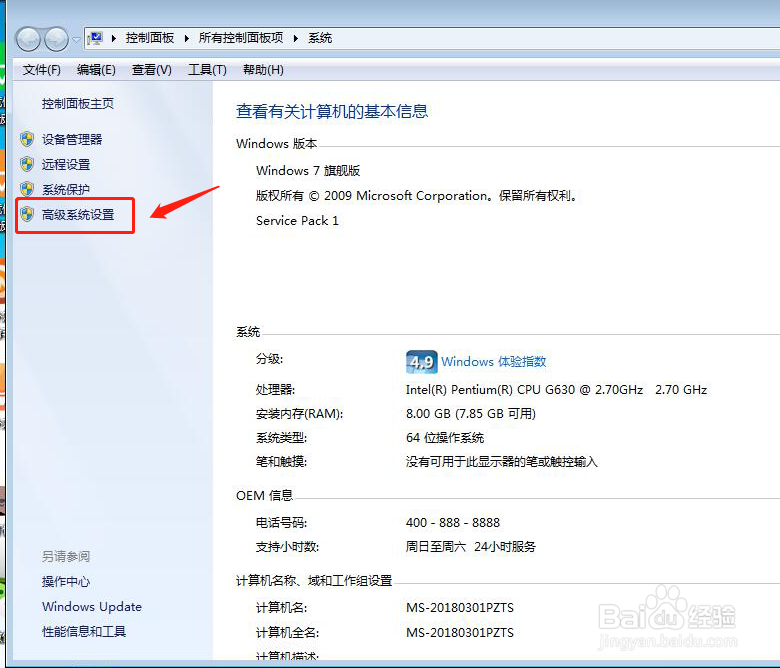Open 系统保护 link

click(66, 190)
